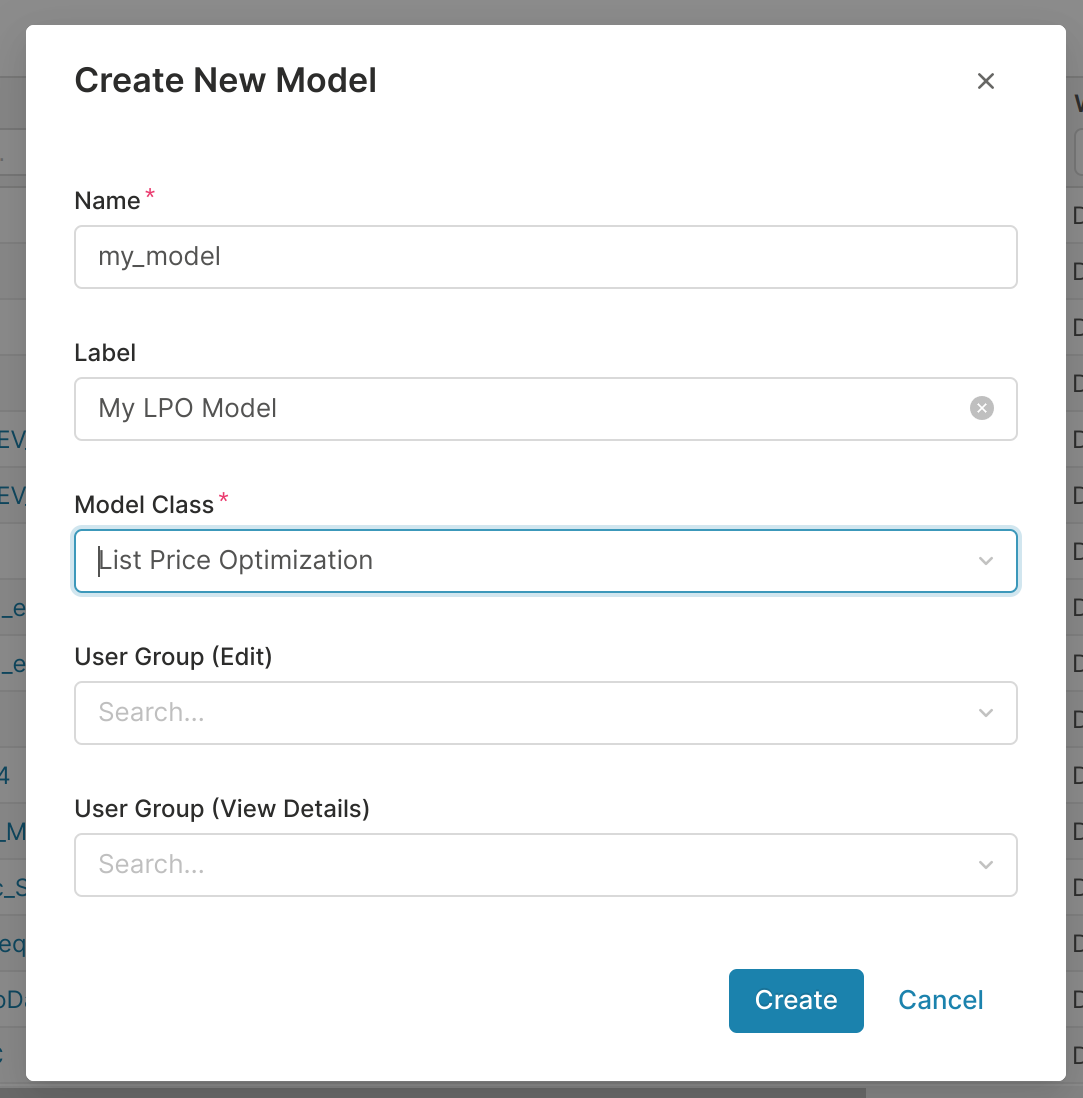1083x1098 pixels.
Task: Click the User Group (View Details) chevron arrow
Action: pos(985,865)
